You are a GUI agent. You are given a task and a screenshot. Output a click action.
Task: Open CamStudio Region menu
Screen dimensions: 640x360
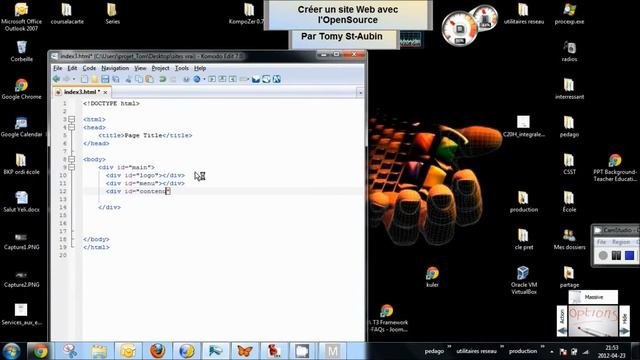[x=621, y=242]
